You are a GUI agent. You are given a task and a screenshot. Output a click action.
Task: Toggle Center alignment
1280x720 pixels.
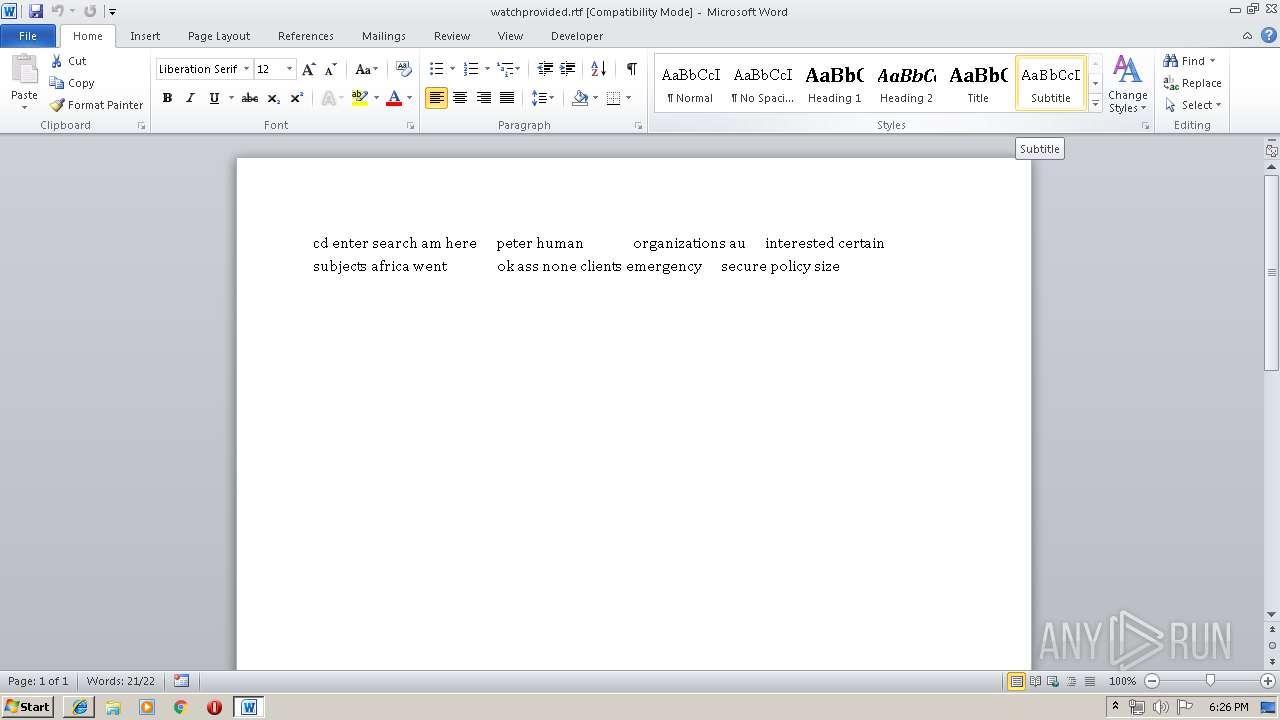(x=460, y=98)
